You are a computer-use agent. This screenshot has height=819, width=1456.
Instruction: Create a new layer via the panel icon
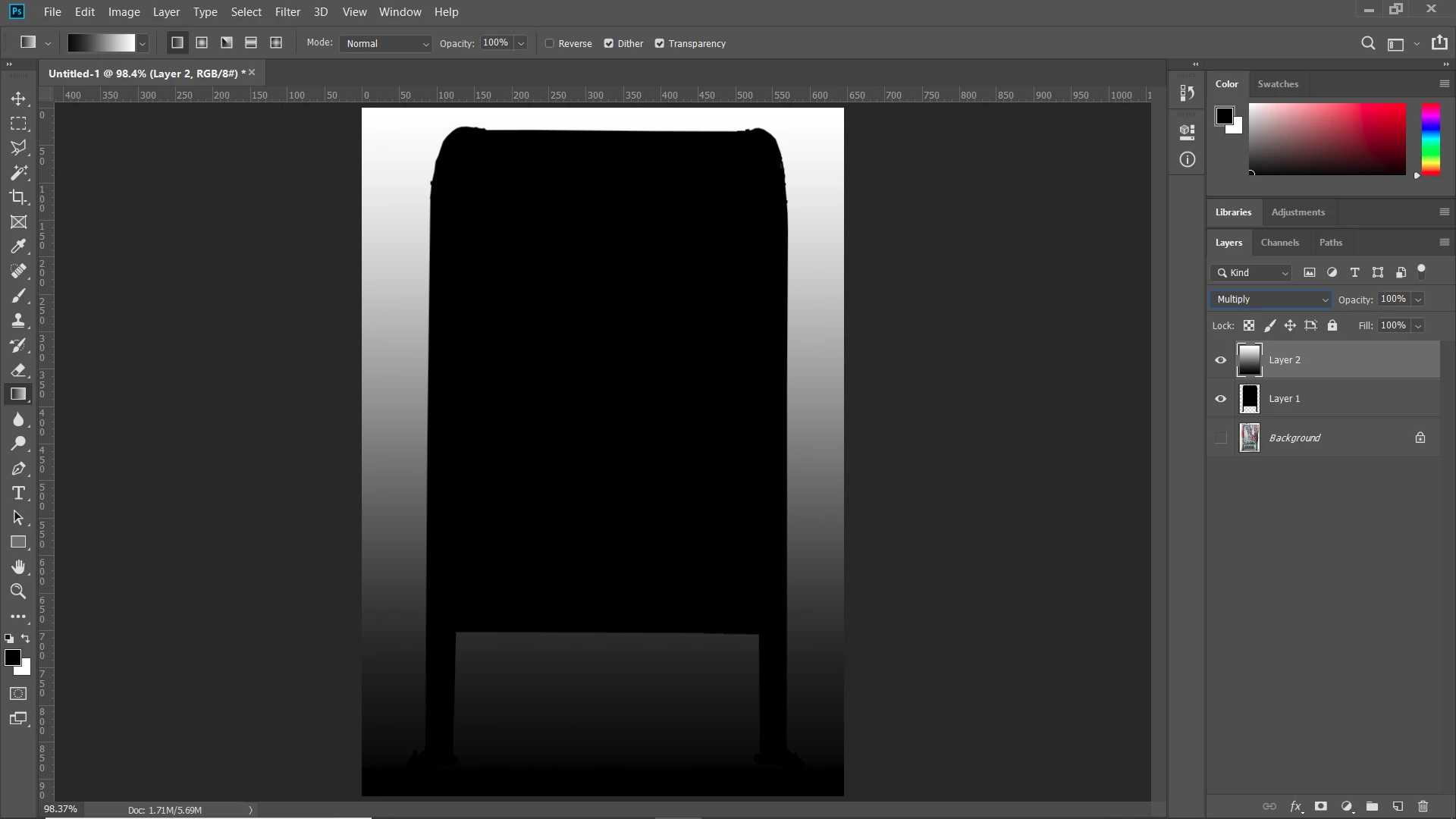coord(1398,806)
